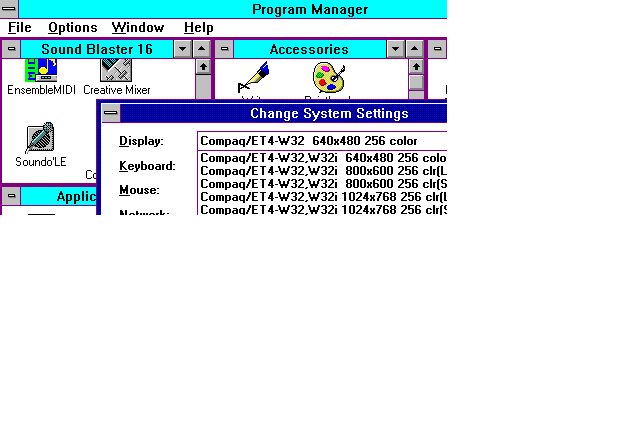Open control menu of window beside Accessories

coord(437,49)
